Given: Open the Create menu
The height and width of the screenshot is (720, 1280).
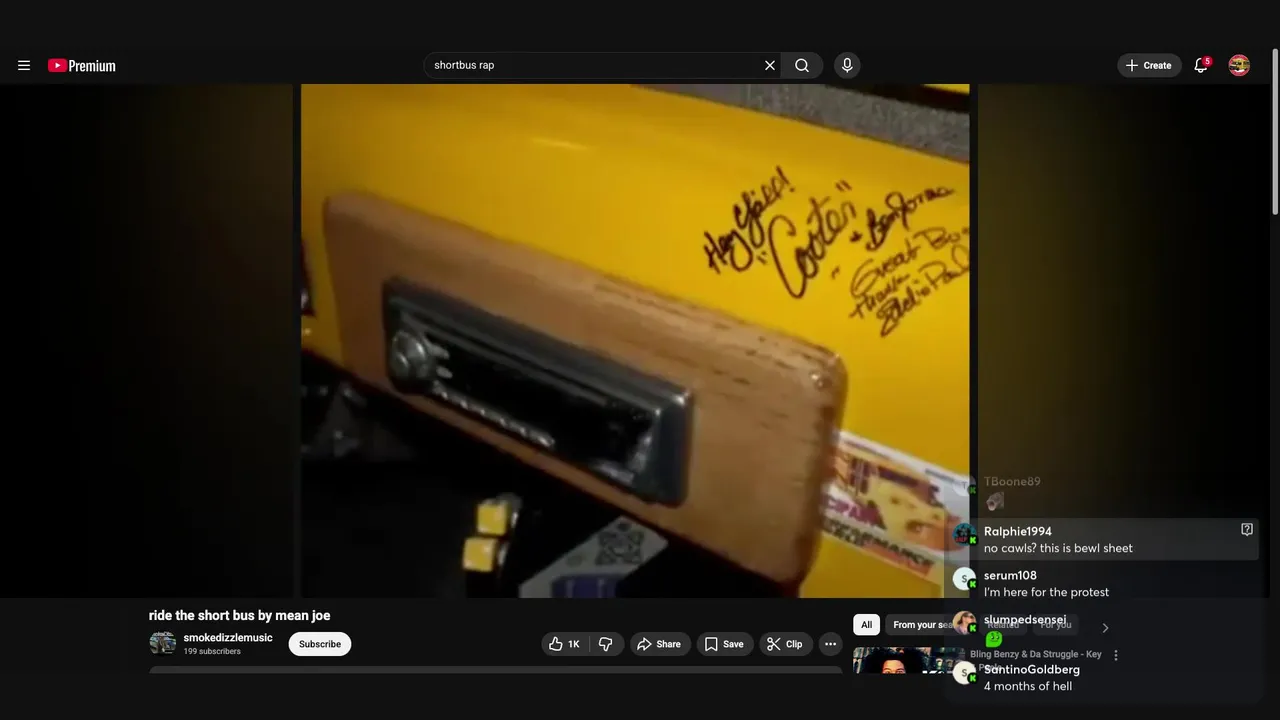Looking at the screenshot, I should (x=1149, y=65).
